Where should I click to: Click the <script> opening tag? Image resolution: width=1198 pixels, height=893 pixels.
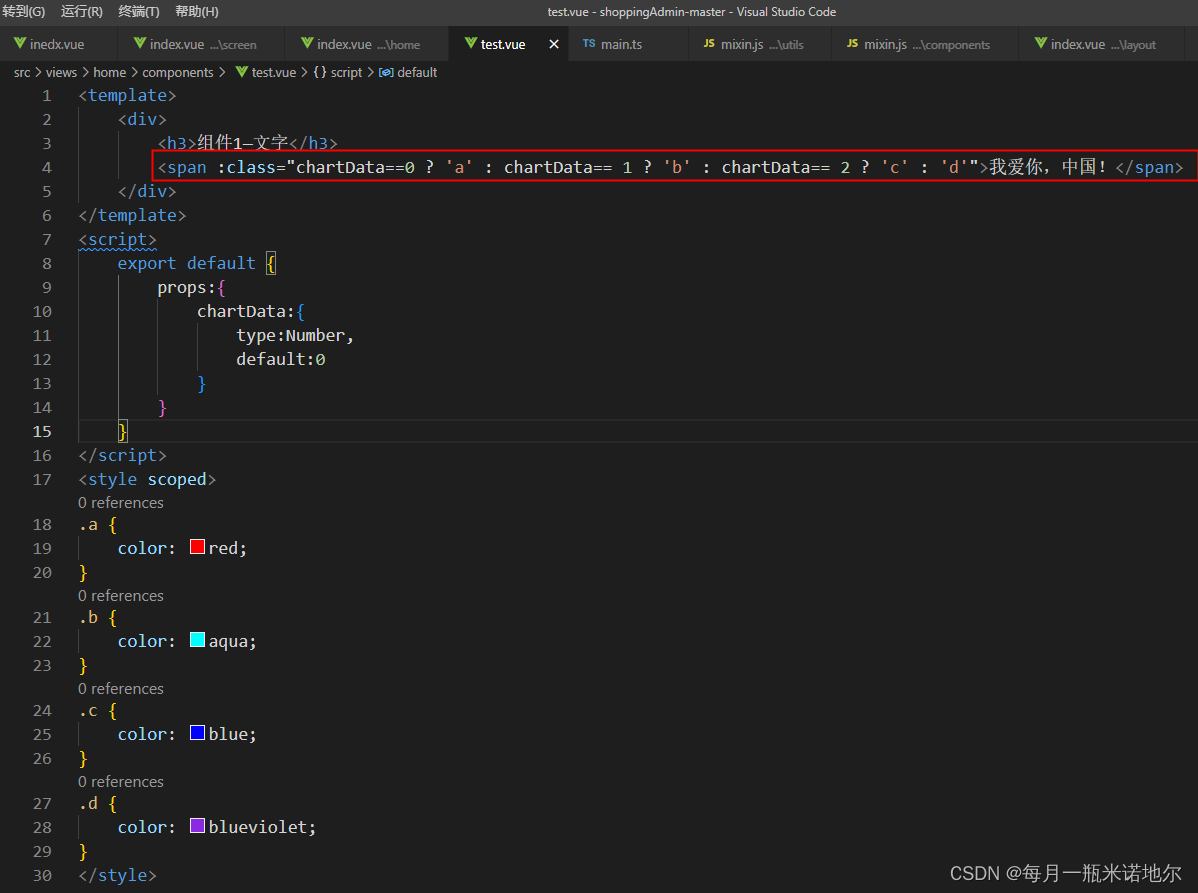[118, 240]
